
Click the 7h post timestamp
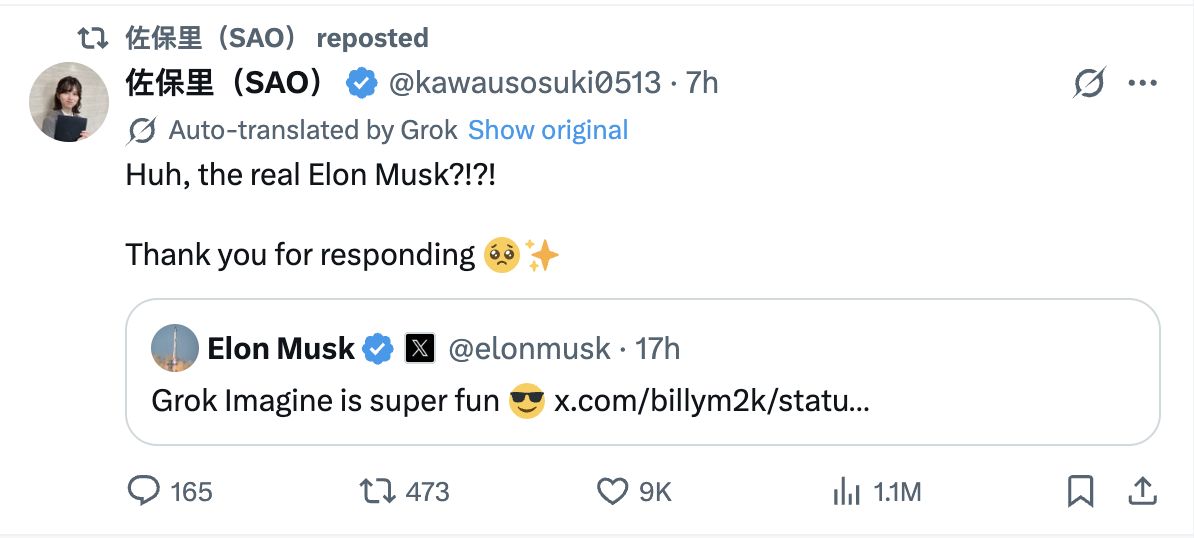point(702,83)
